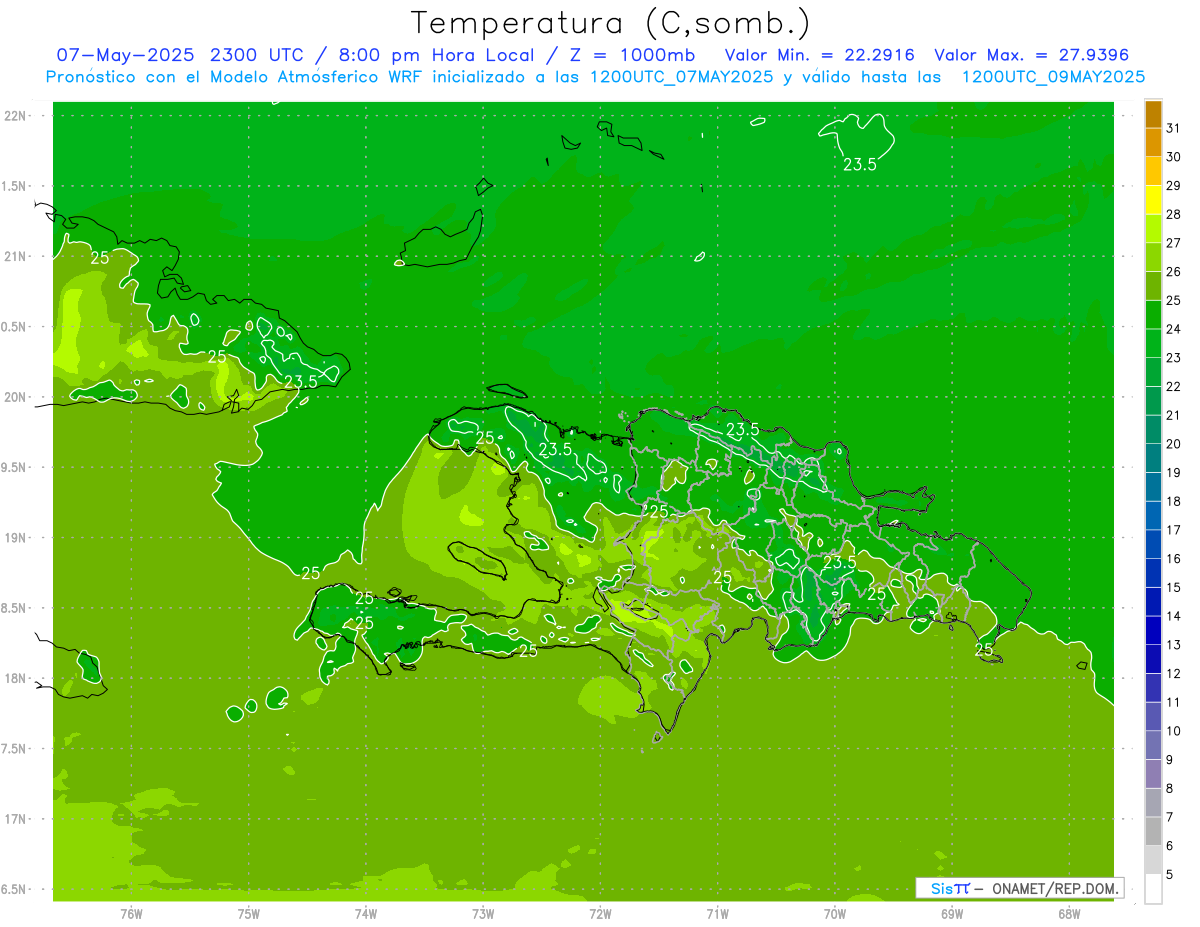The height and width of the screenshot is (927, 1200).
Task: Click the "68W" longitude axis label
Action: pos(1069,913)
